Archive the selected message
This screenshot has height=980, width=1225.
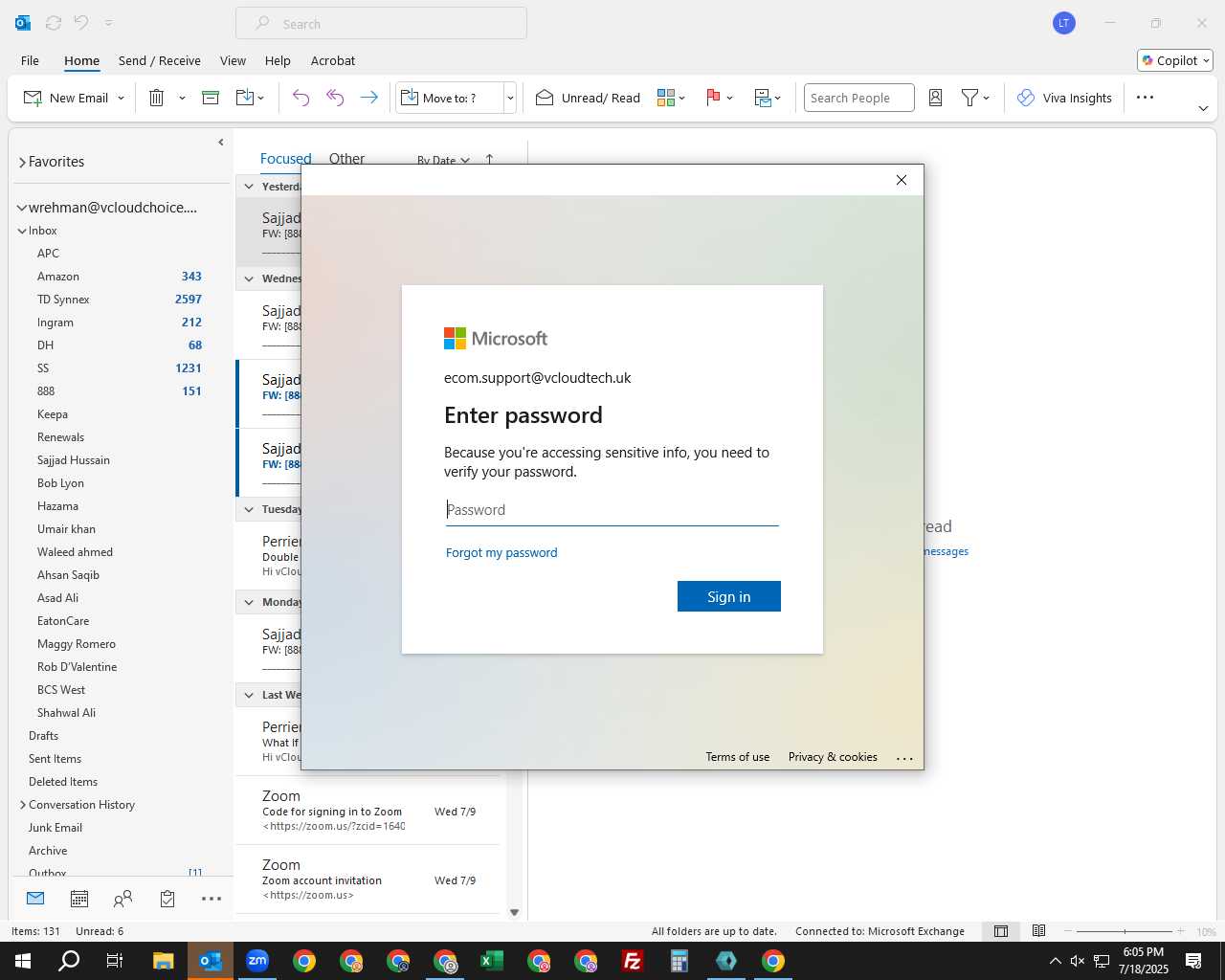pos(211,98)
